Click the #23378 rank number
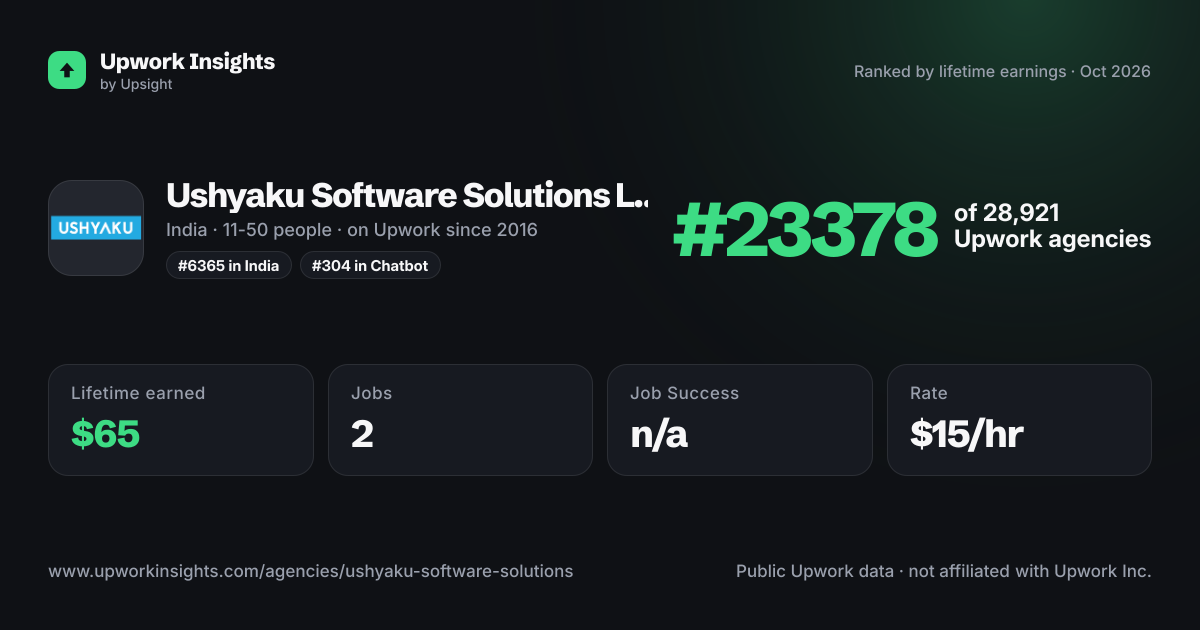The width and height of the screenshot is (1200, 630). (805, 230)
